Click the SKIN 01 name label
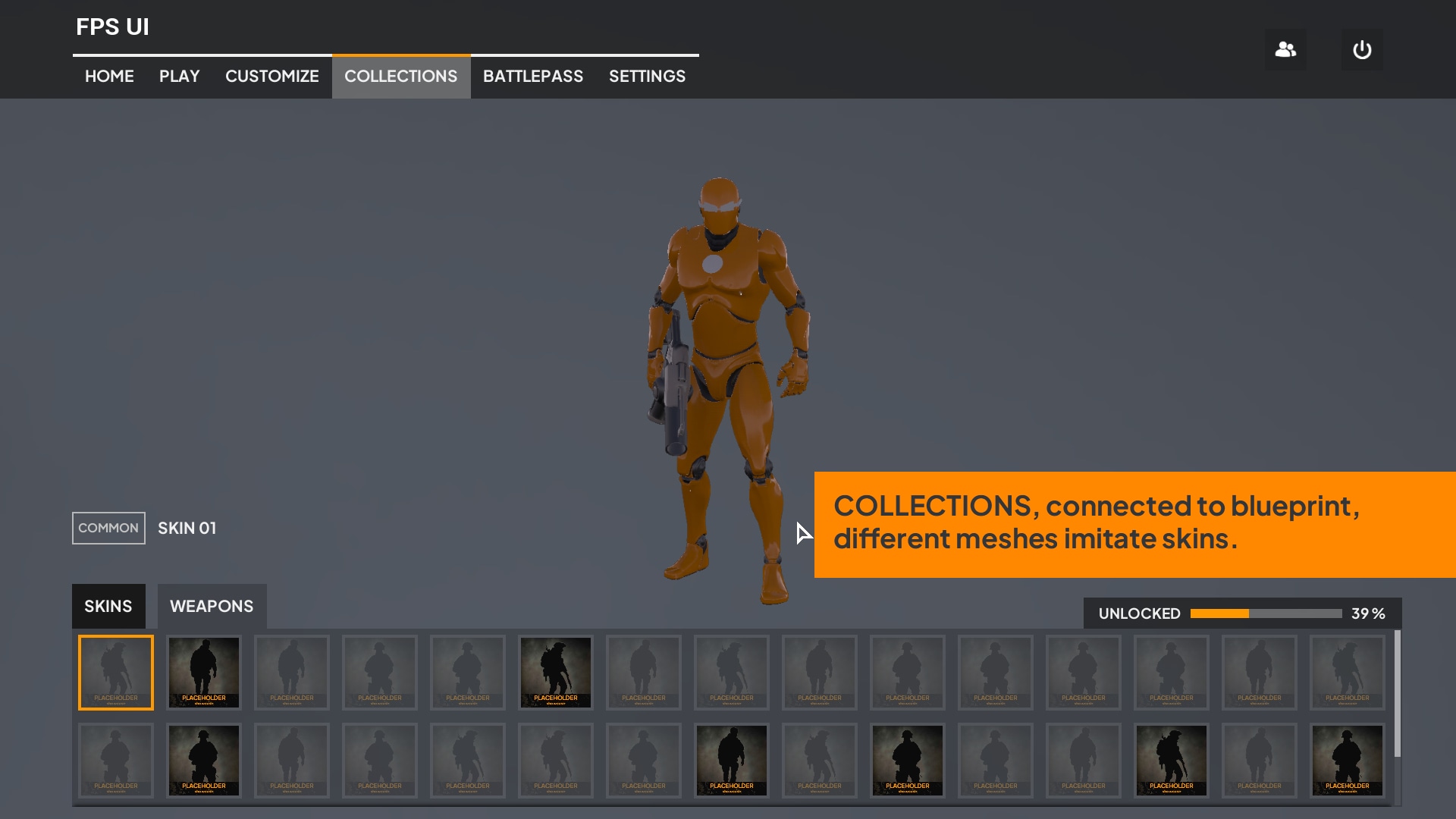Screen dimensions: 1456x819 point(187,528)
